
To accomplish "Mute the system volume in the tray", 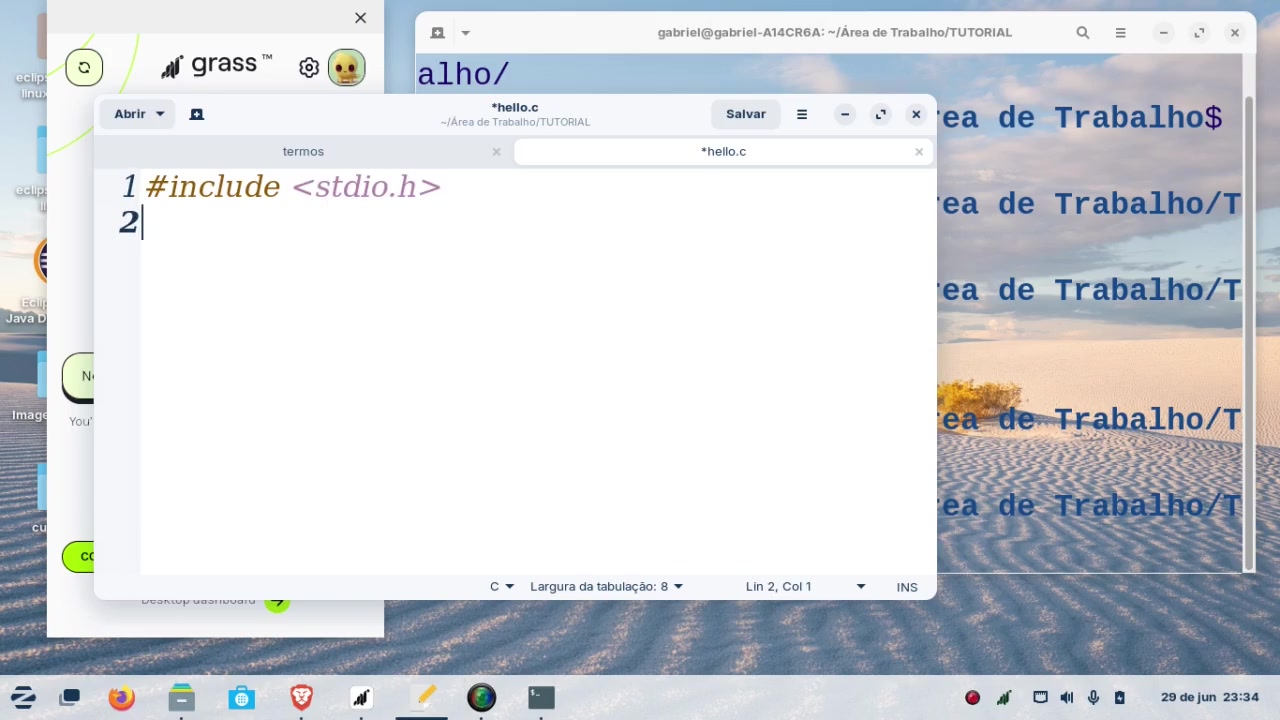I will point(1066,697).
